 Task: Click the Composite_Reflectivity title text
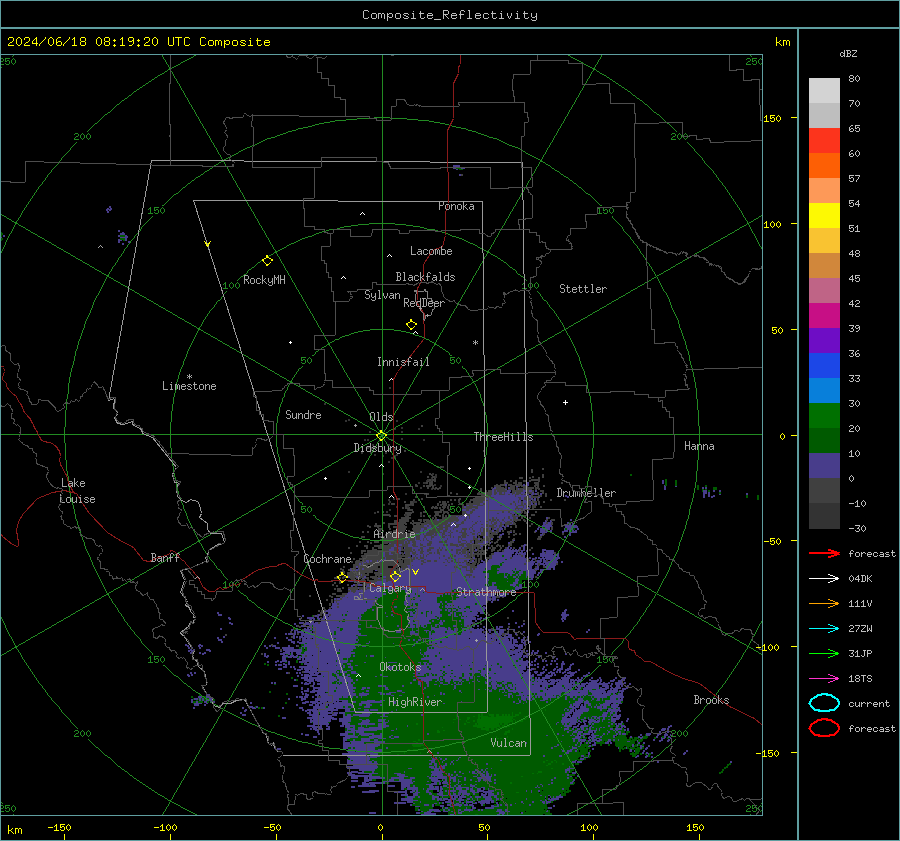450,15
